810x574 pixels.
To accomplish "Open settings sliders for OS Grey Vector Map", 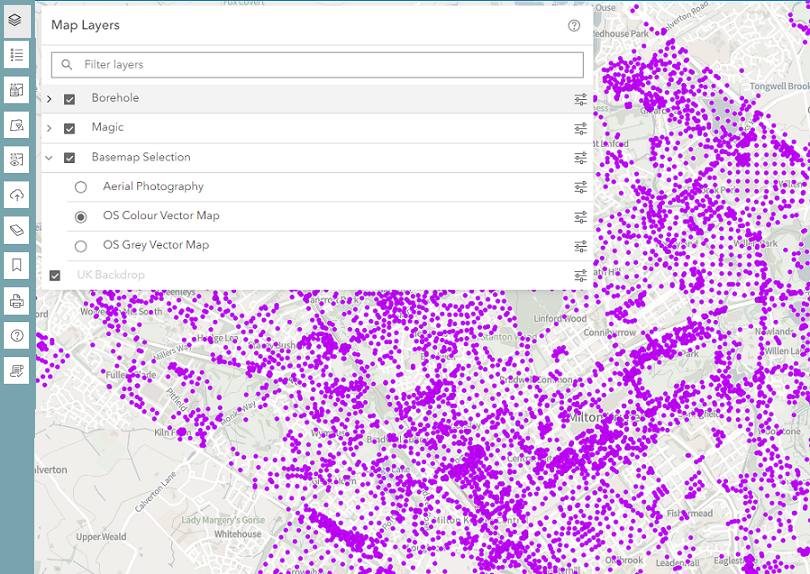I will (581, 246).
